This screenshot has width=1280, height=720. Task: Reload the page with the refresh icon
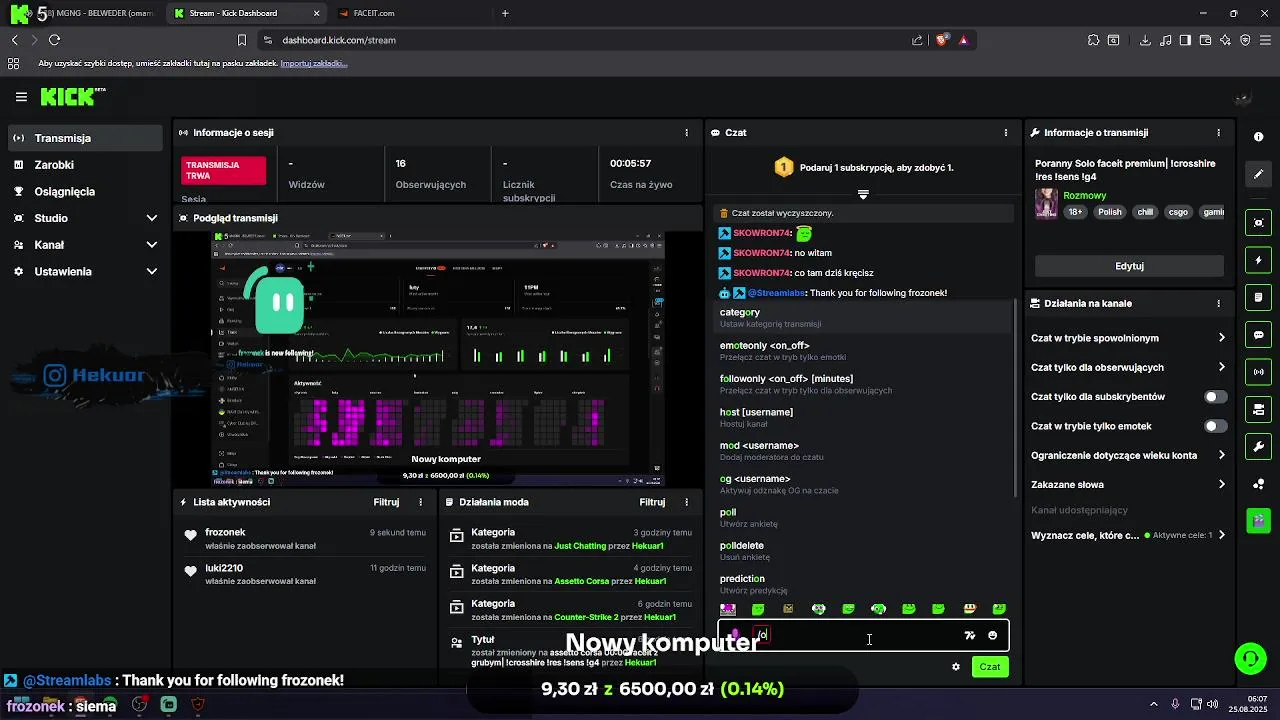tap(54, 40)
